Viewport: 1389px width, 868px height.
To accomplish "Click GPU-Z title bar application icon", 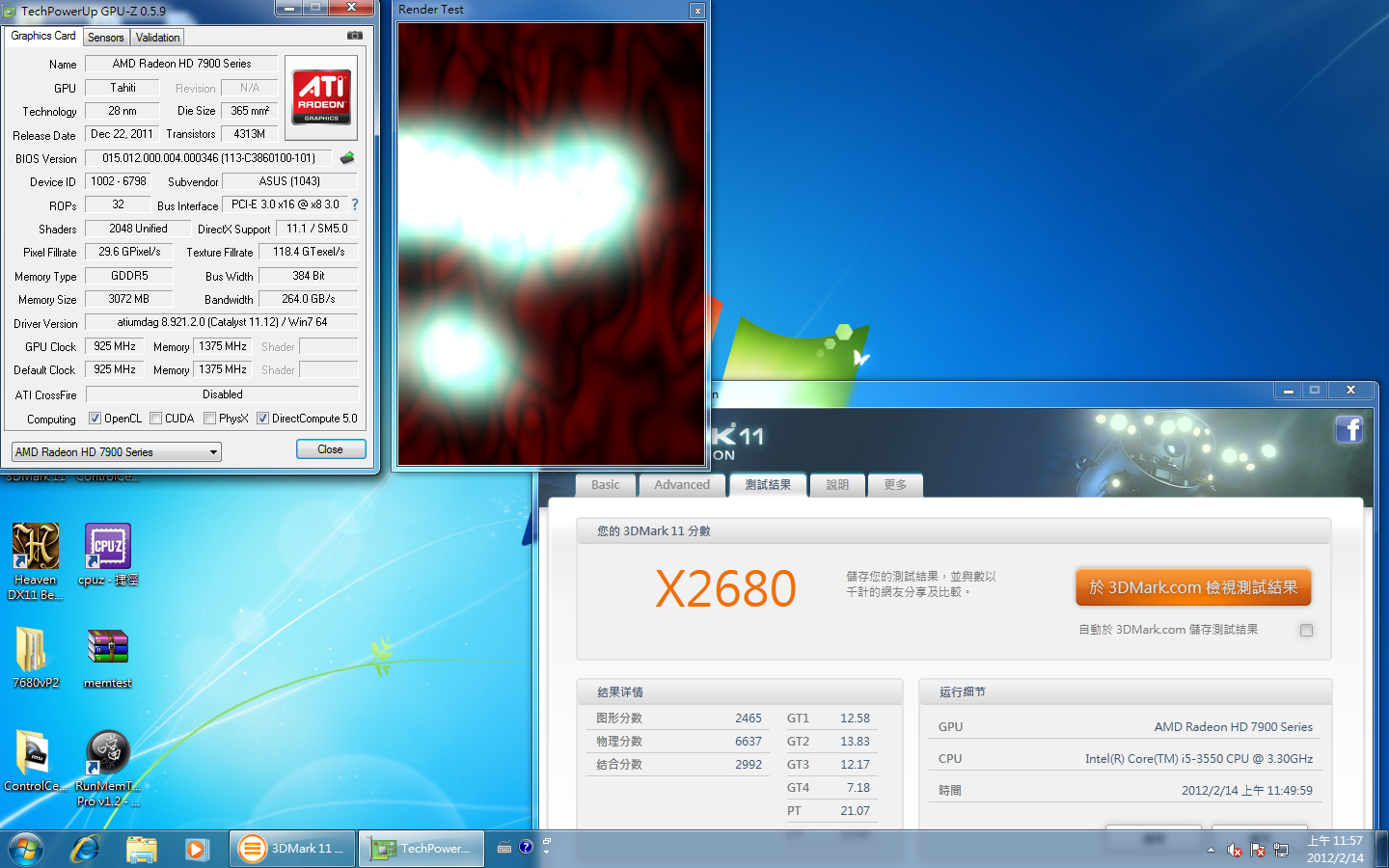I will click(11, 11).
